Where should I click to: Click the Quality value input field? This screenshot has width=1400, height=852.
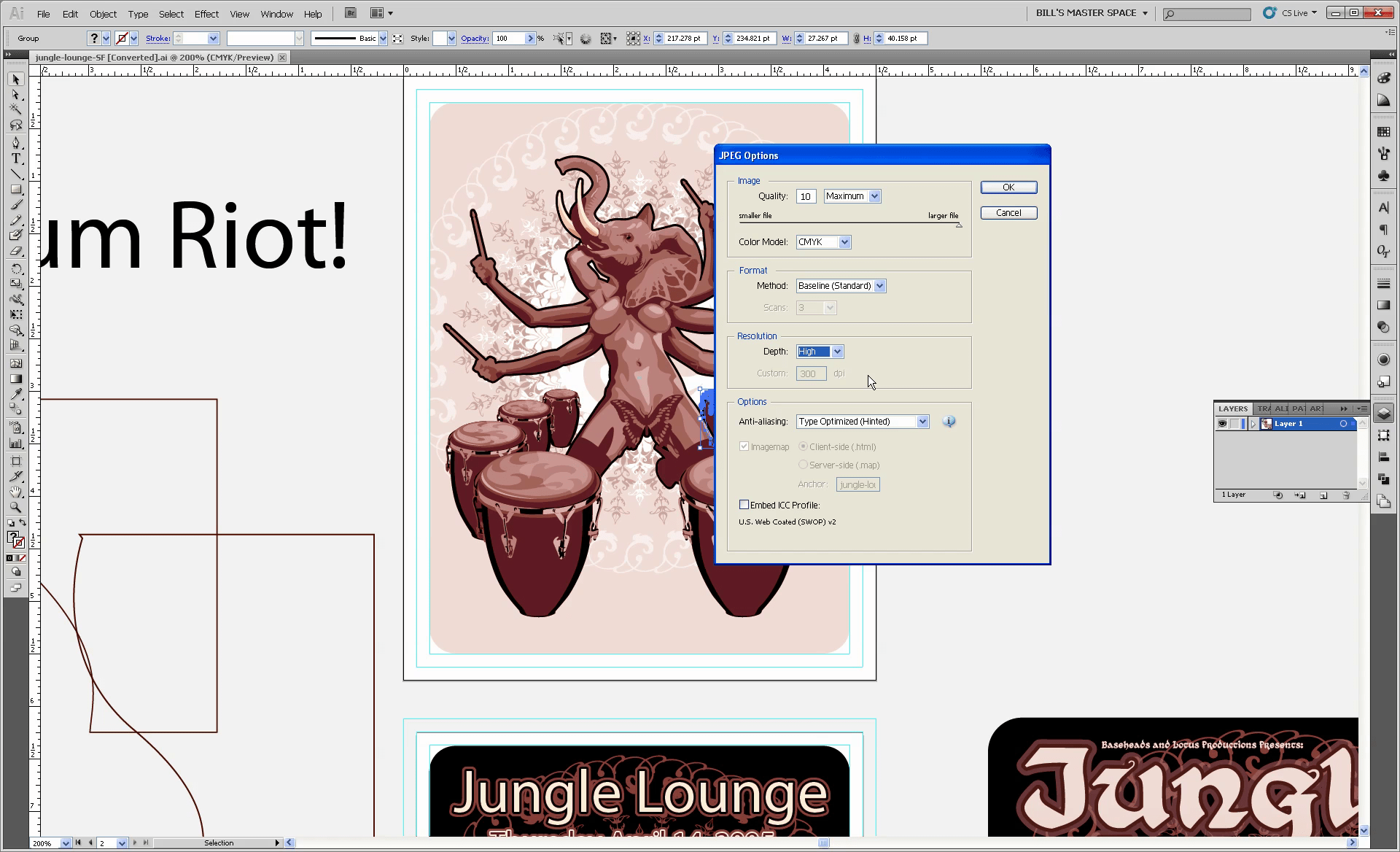click(806, 196)
